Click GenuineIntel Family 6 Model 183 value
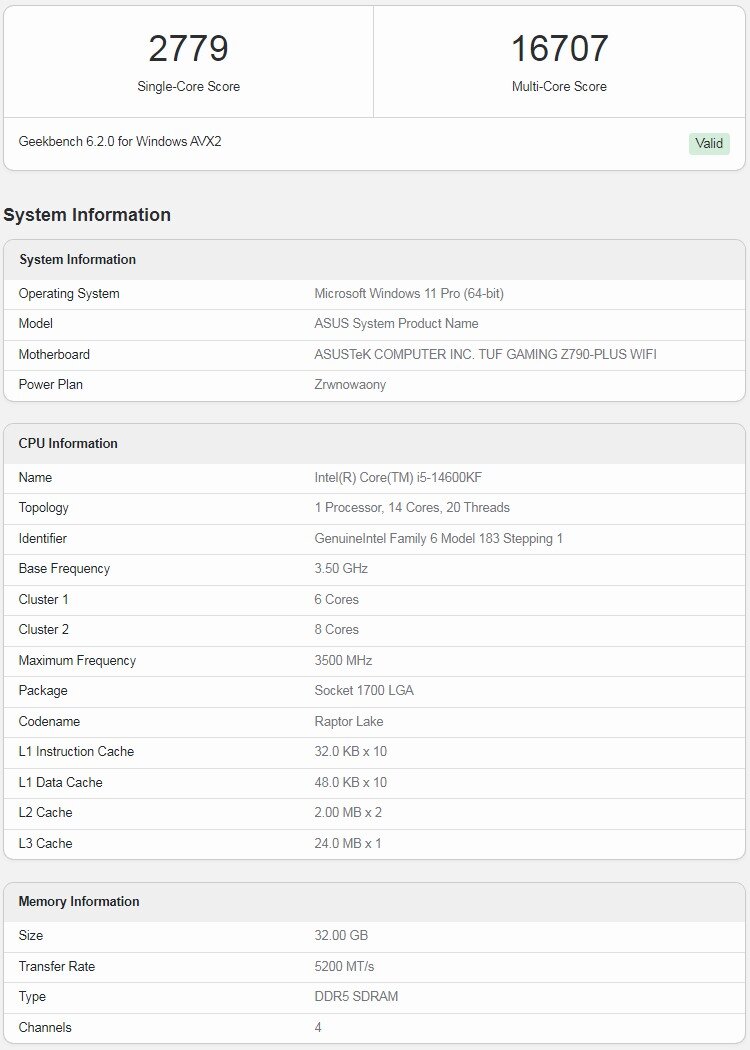Screen dimensions: 750x1050 coord(439,538)
